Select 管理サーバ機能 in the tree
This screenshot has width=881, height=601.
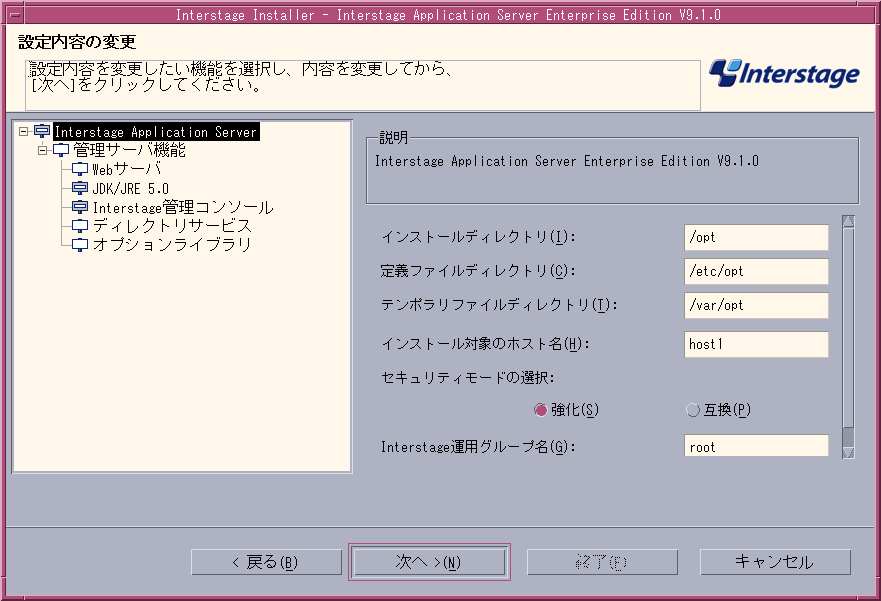tap(129, 150)
